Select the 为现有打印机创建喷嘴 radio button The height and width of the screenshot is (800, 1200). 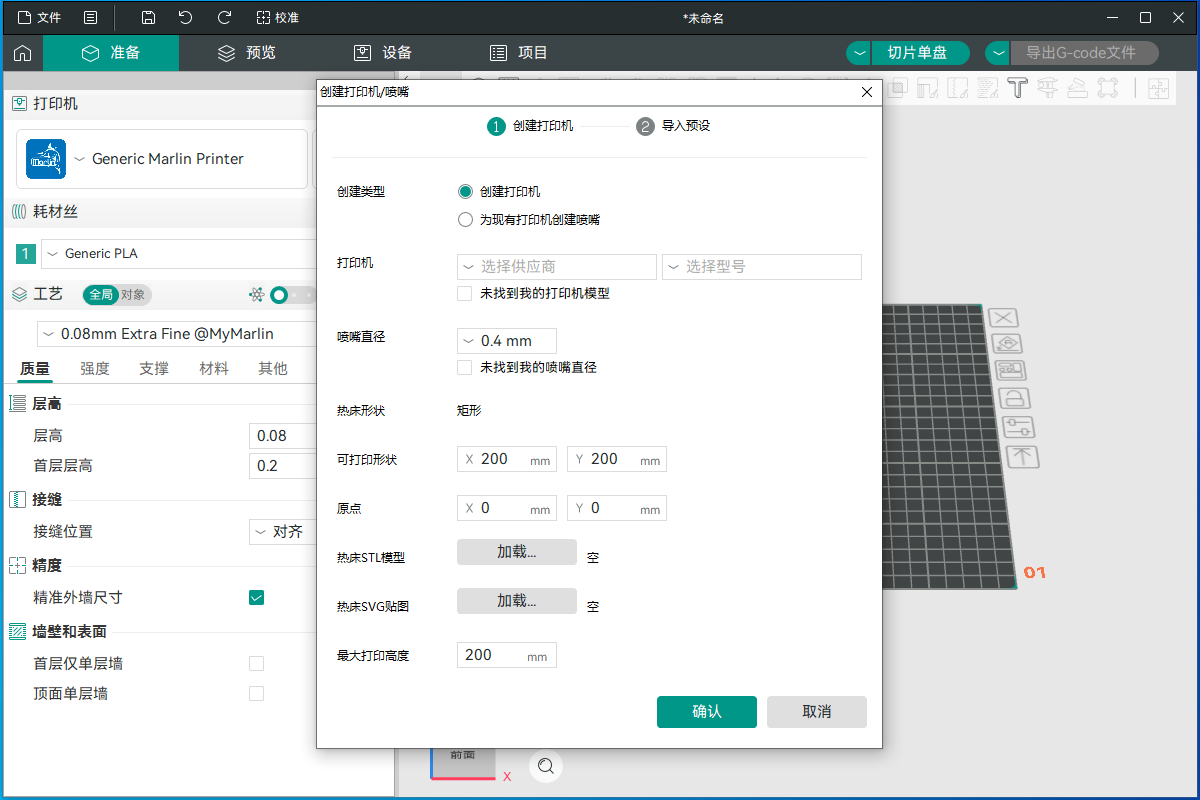tap(465, 220)
